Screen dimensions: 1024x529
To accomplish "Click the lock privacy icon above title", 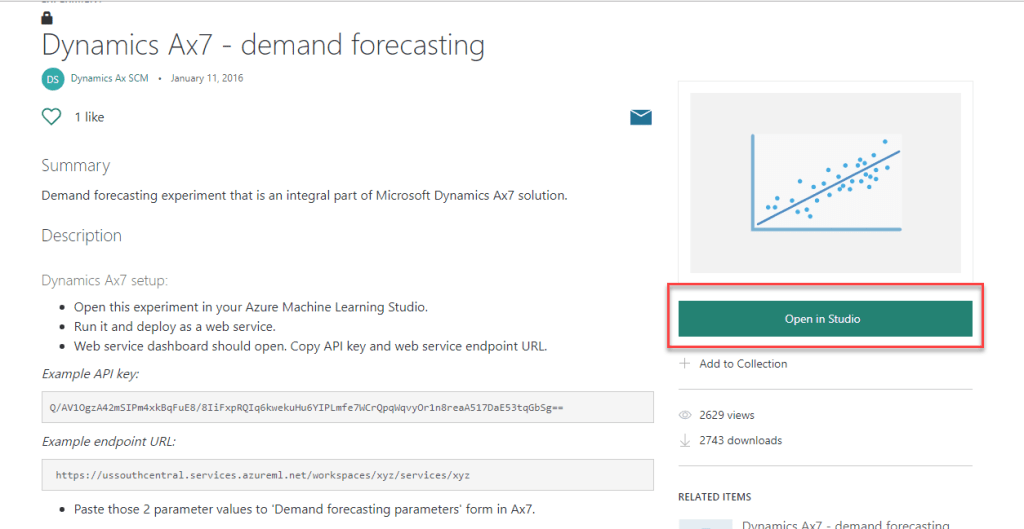I will (x=47, y=18).
